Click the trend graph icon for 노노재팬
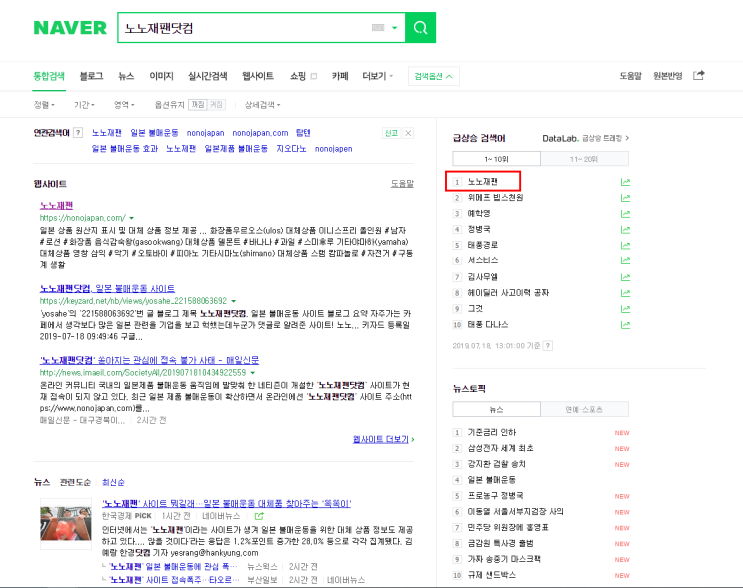This screenshot has height=588, width=743. click(625, 182)
